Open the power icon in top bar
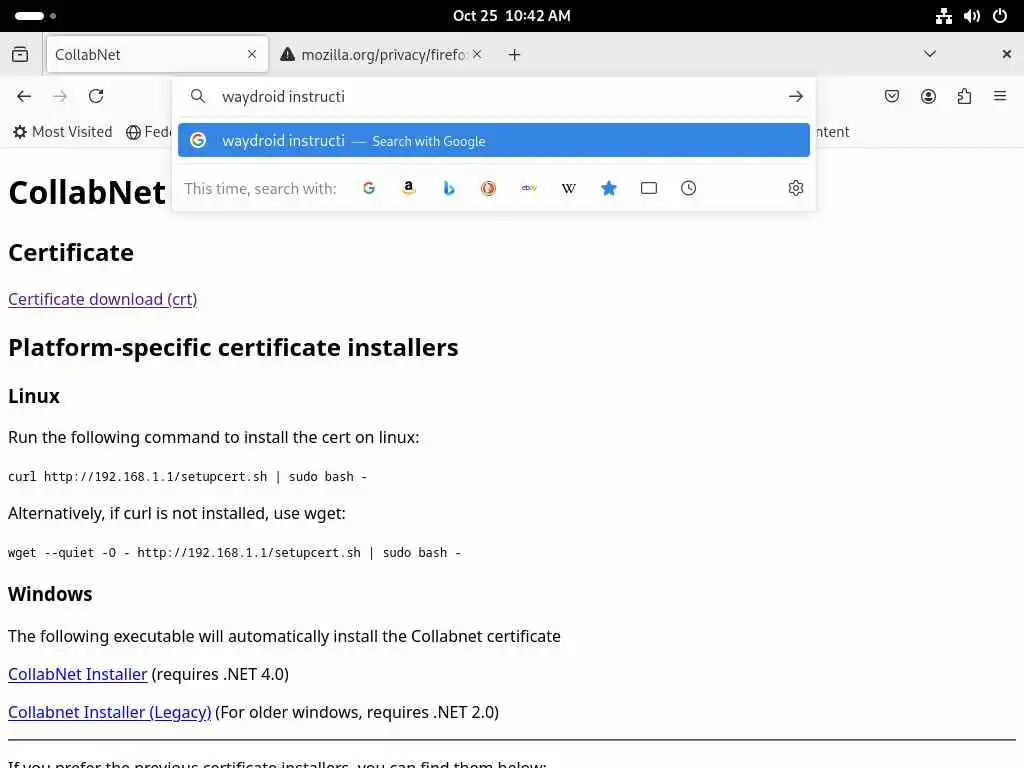Screen dimensions: 1024x768 click(x=1000, y=16)
